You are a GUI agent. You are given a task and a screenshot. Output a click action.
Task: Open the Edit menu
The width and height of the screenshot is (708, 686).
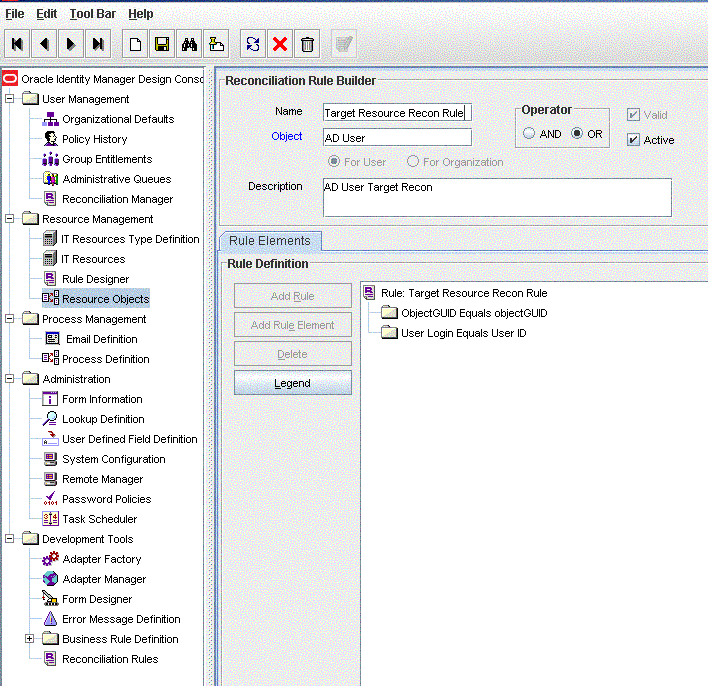point(47,14)
